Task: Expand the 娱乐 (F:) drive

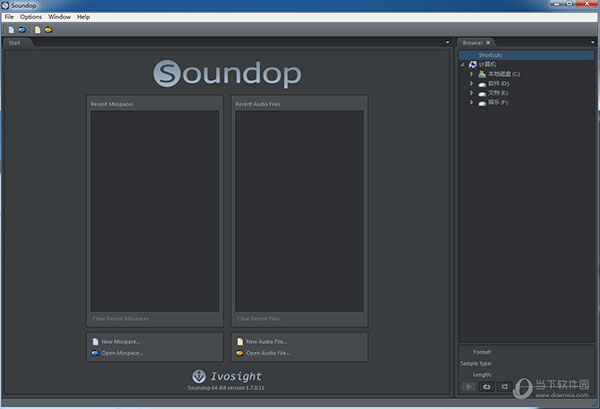Action: pyautogui.click(x=471, y=102)
